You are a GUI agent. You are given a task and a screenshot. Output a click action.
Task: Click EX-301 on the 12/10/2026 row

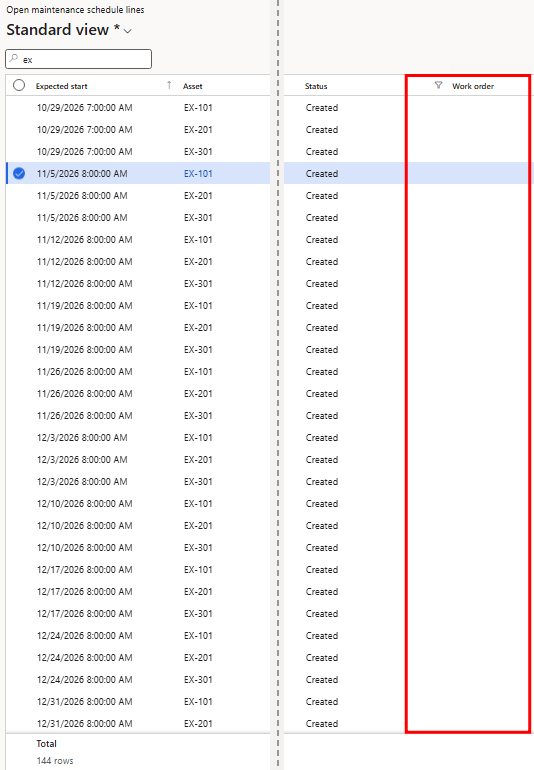pyautogui.click(x=198, y=548)
